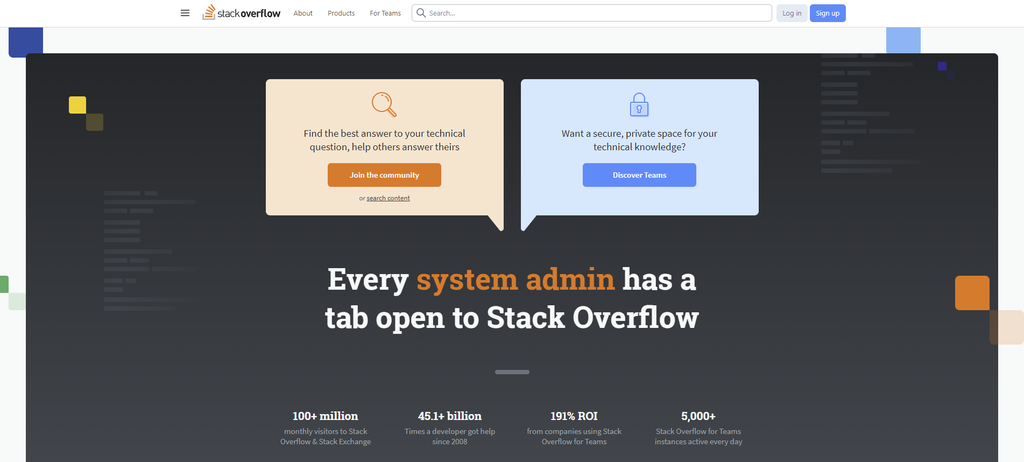The image size is (1024, 462).
Task: Click the 100+ million visitors statistic
Action: [325, 416]
